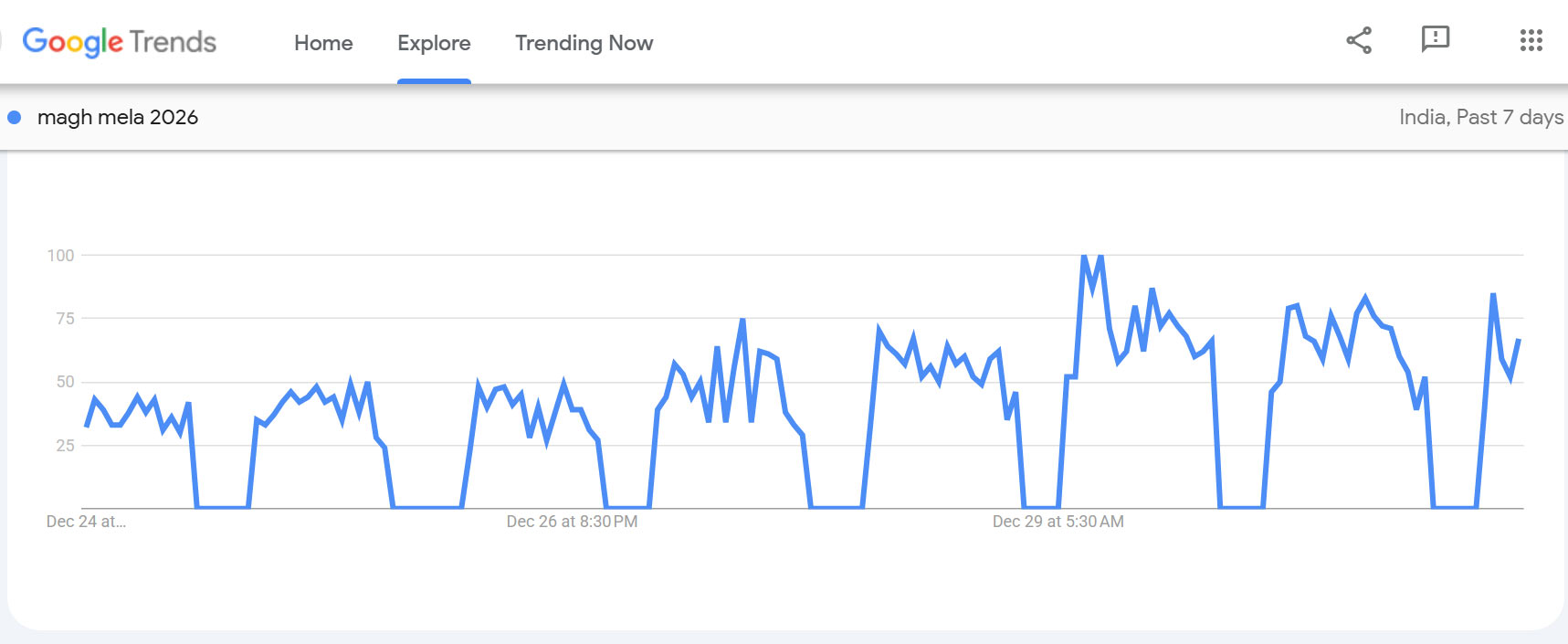Viewport: 1568px width, 644px height.
Task: Click the Dec 24 axis label
Action: (86, 522)
